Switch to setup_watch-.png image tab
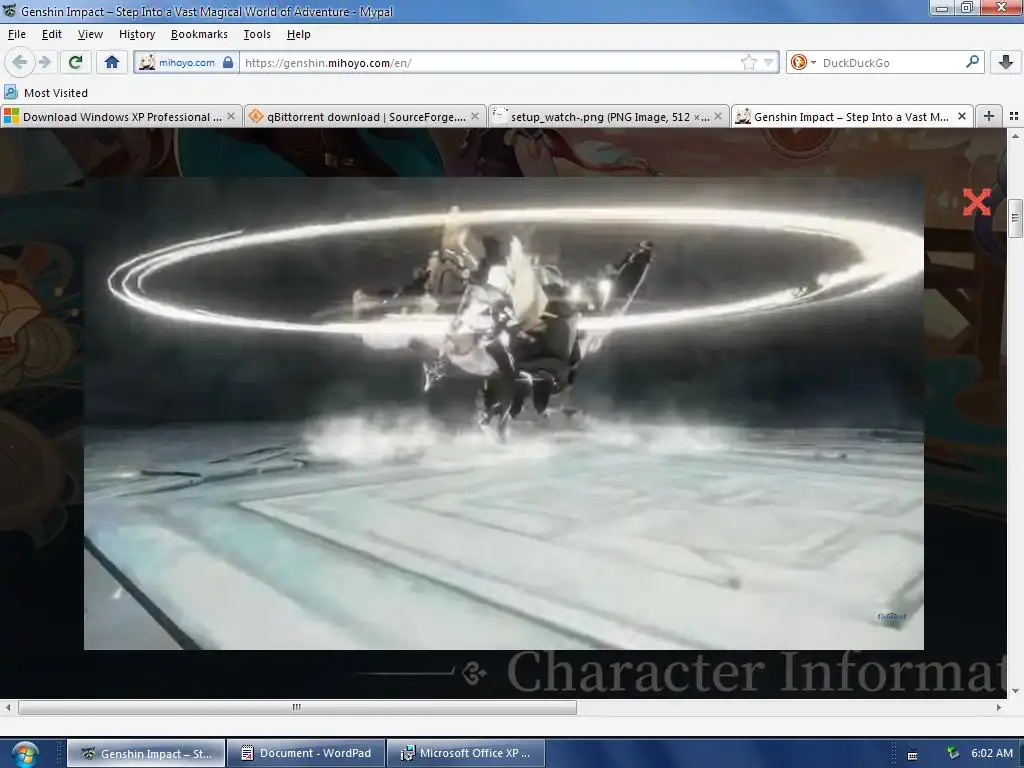Screen dimensions: 1024x768 (608, 117)
